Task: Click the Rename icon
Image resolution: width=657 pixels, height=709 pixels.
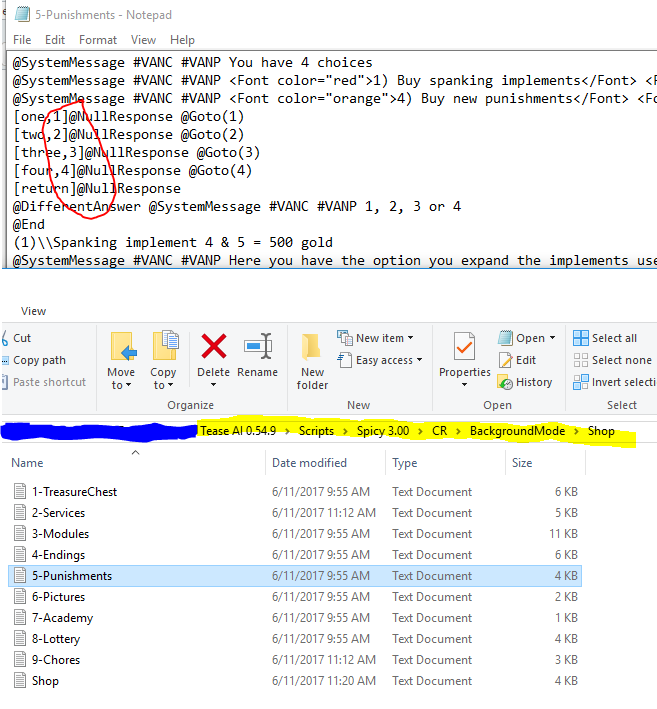Action: pos(258,346)
